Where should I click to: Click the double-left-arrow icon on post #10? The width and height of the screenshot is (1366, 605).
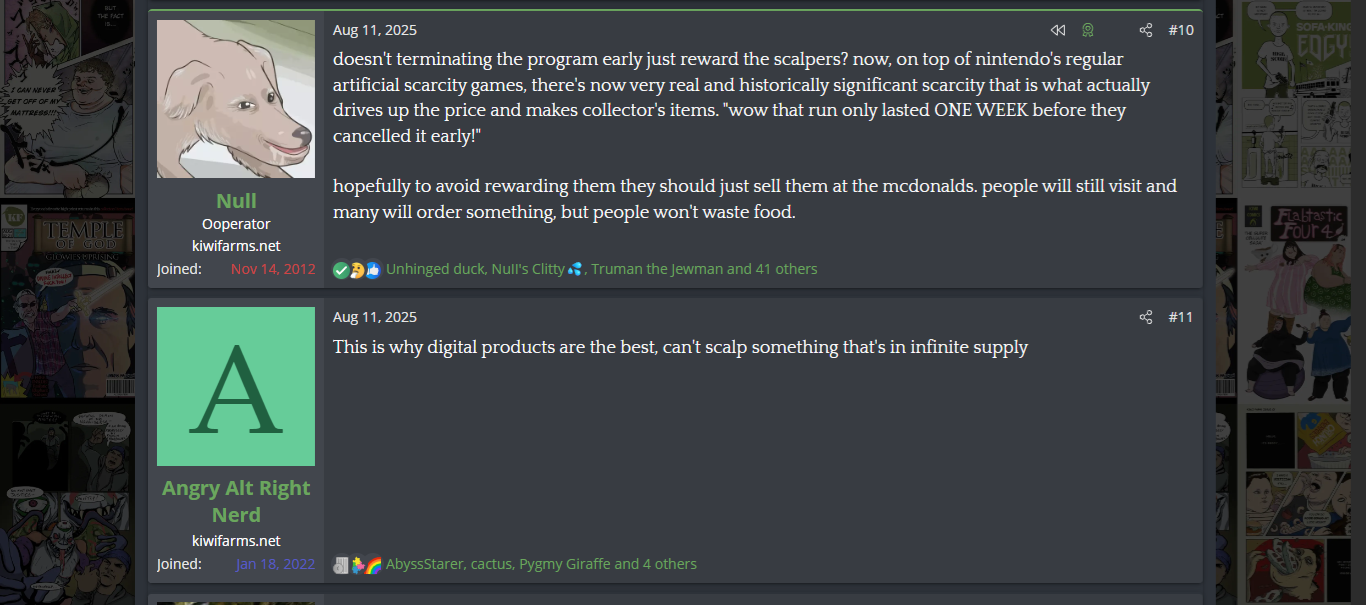(x=1057, y=30)
